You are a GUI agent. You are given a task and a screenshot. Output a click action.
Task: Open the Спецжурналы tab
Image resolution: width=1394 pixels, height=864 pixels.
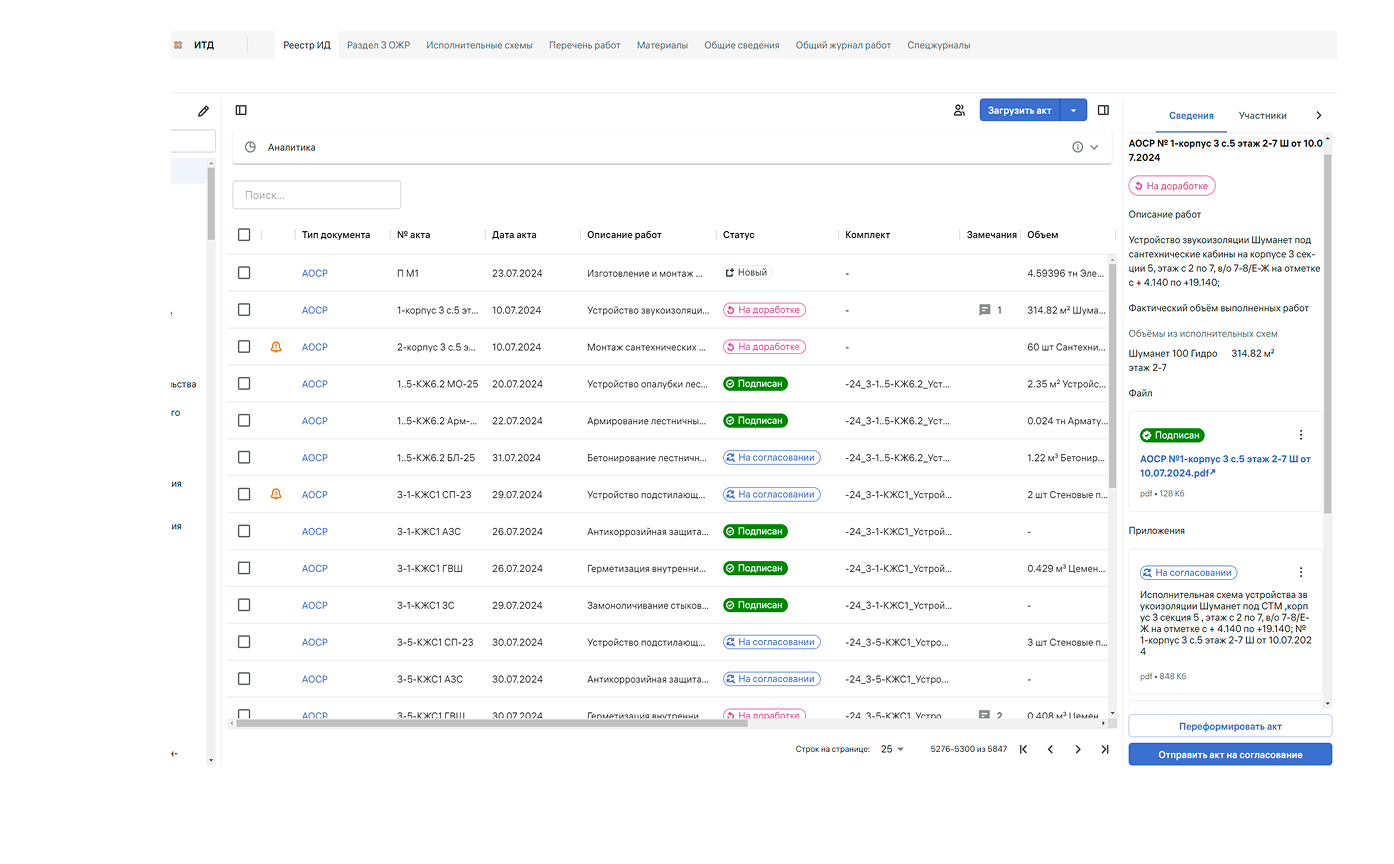tap(939, 45)
